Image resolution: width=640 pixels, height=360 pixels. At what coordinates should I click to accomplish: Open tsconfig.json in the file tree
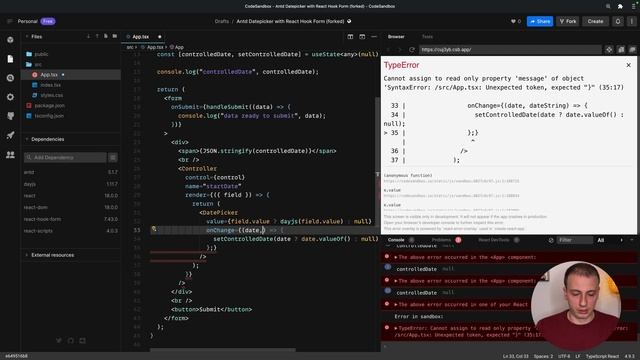pos(49,116)
